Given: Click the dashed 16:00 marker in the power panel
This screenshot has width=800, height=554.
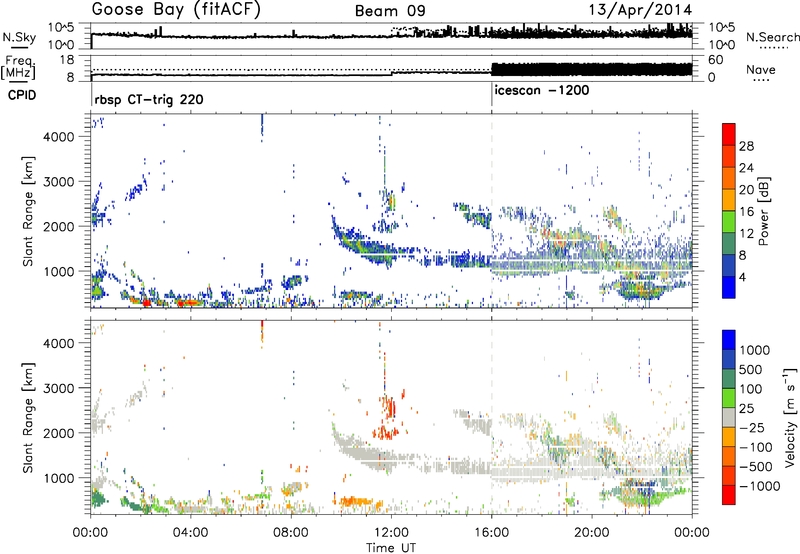Looking at the screenshot, I should tap(492, 210).
